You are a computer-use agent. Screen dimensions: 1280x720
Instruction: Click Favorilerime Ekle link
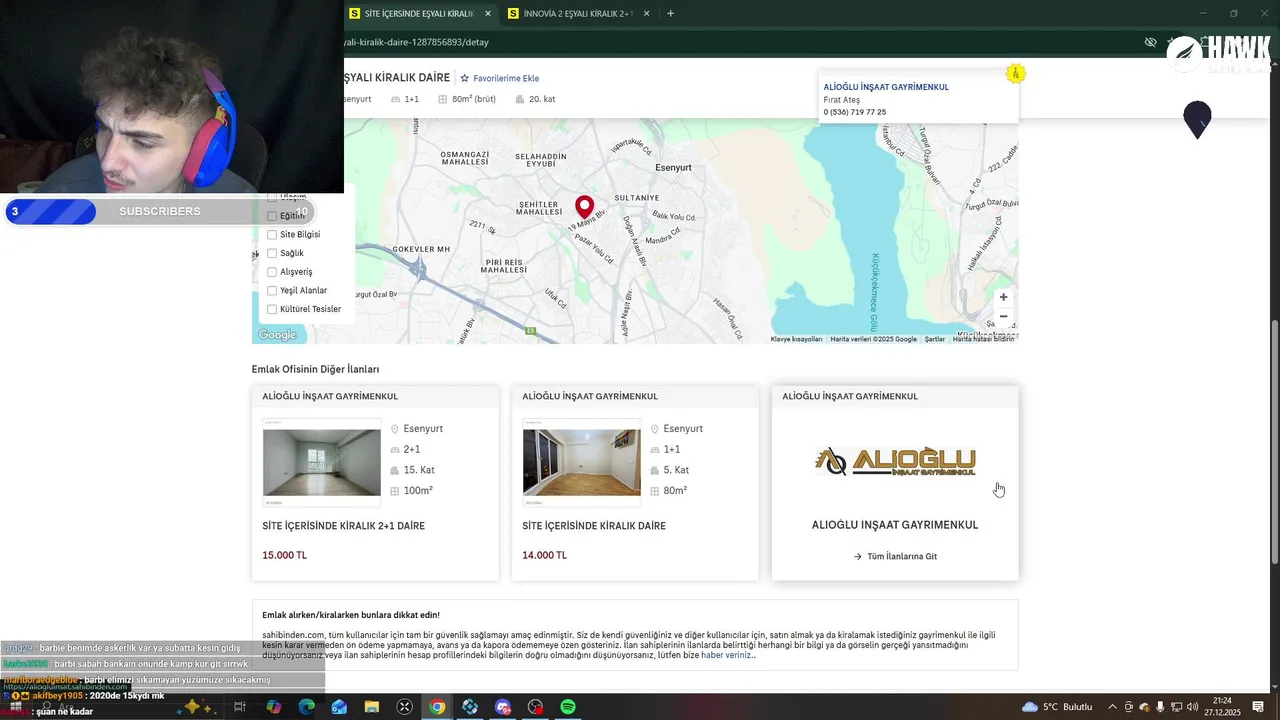coord(506,78)
